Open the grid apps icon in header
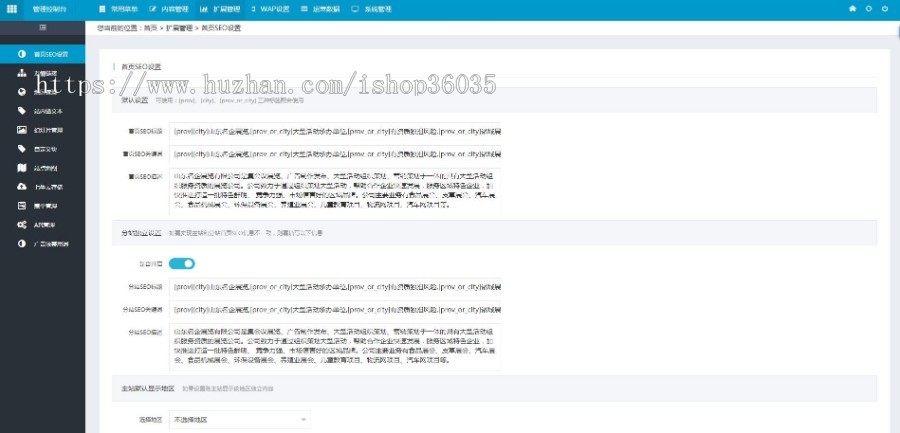Viewport: 900px width, 433px height. (x=11, y=9)
